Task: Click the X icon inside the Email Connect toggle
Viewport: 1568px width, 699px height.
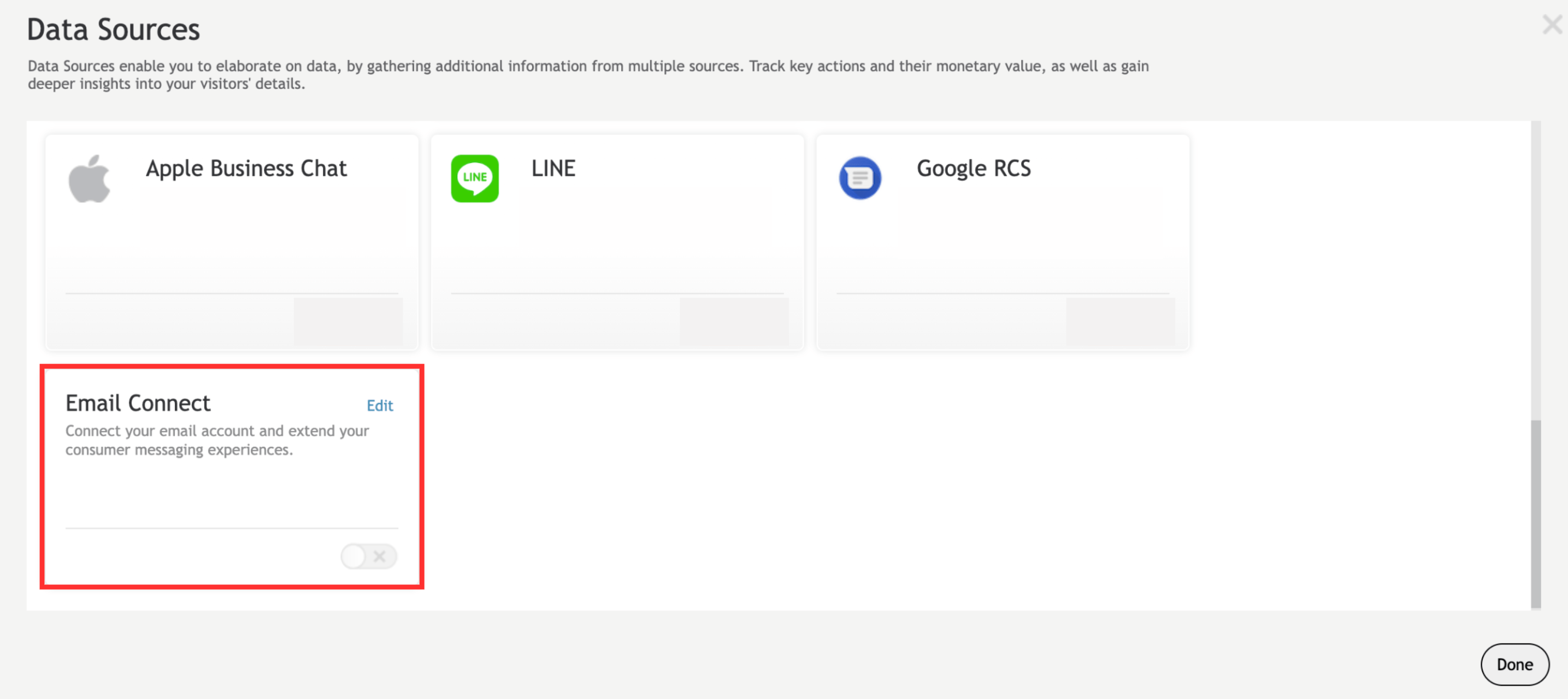Action: (380, 556)
